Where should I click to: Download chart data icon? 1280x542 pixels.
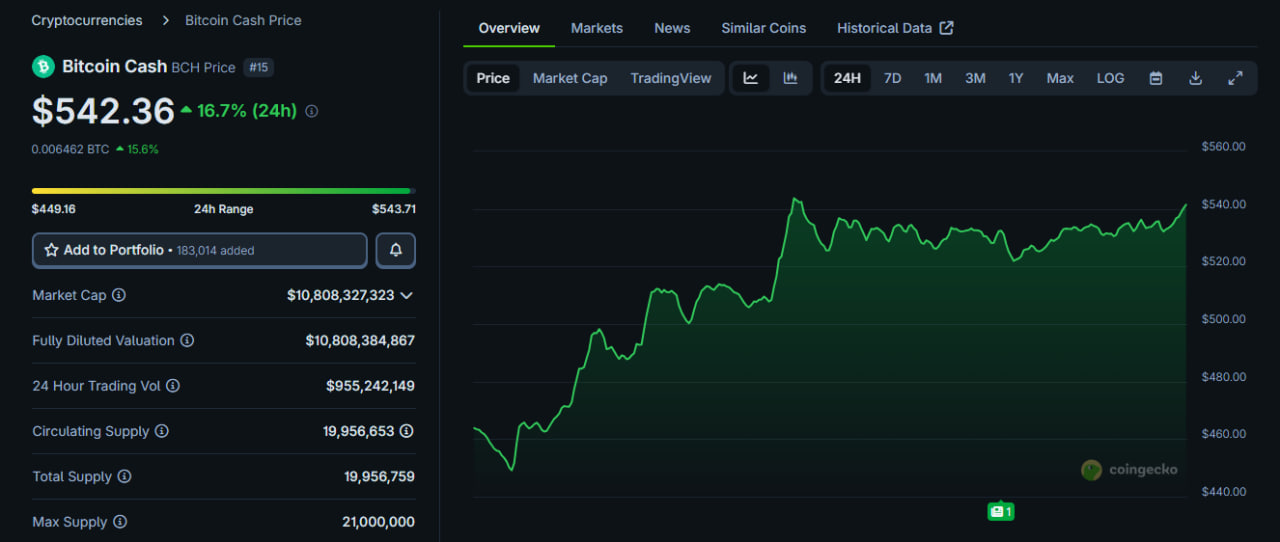1195,78
